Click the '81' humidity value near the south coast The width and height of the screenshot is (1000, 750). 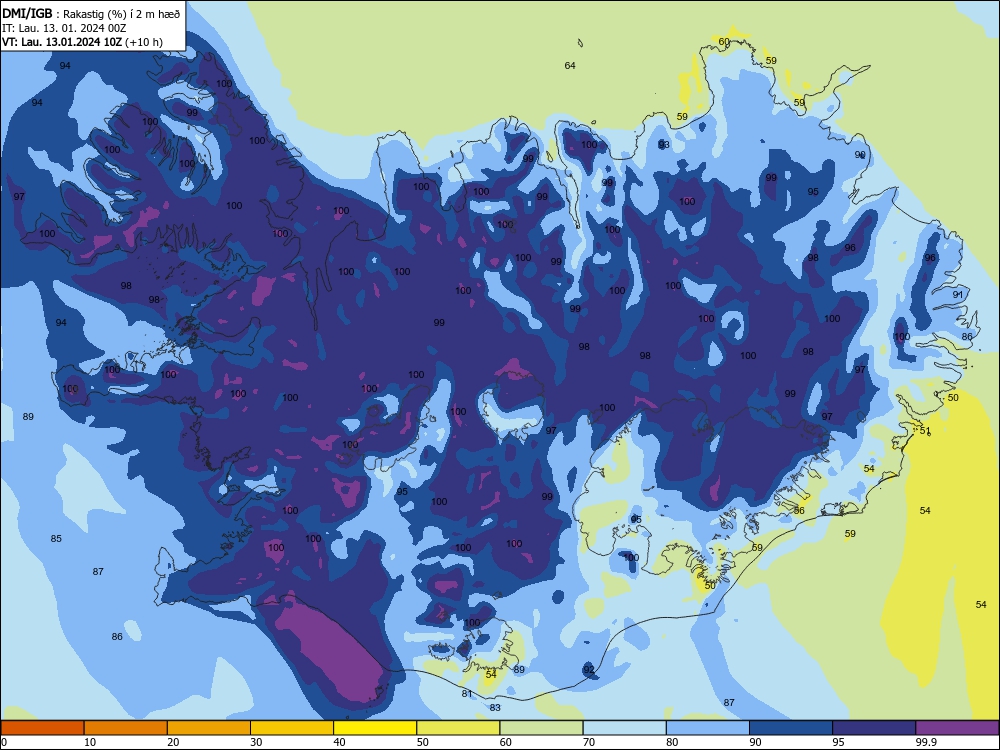click(467, 693)
